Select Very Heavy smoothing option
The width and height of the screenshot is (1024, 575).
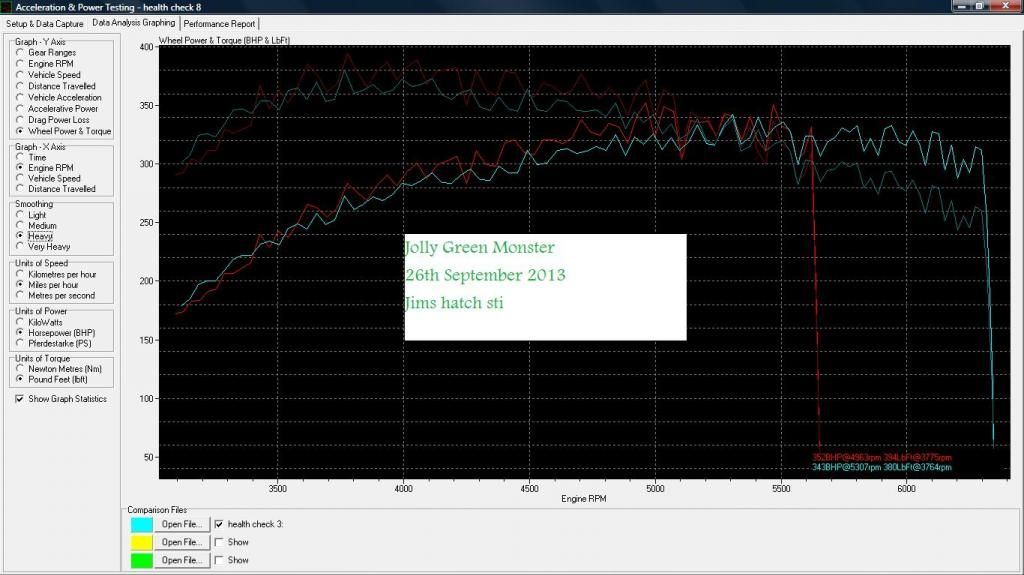pos(20,246)
